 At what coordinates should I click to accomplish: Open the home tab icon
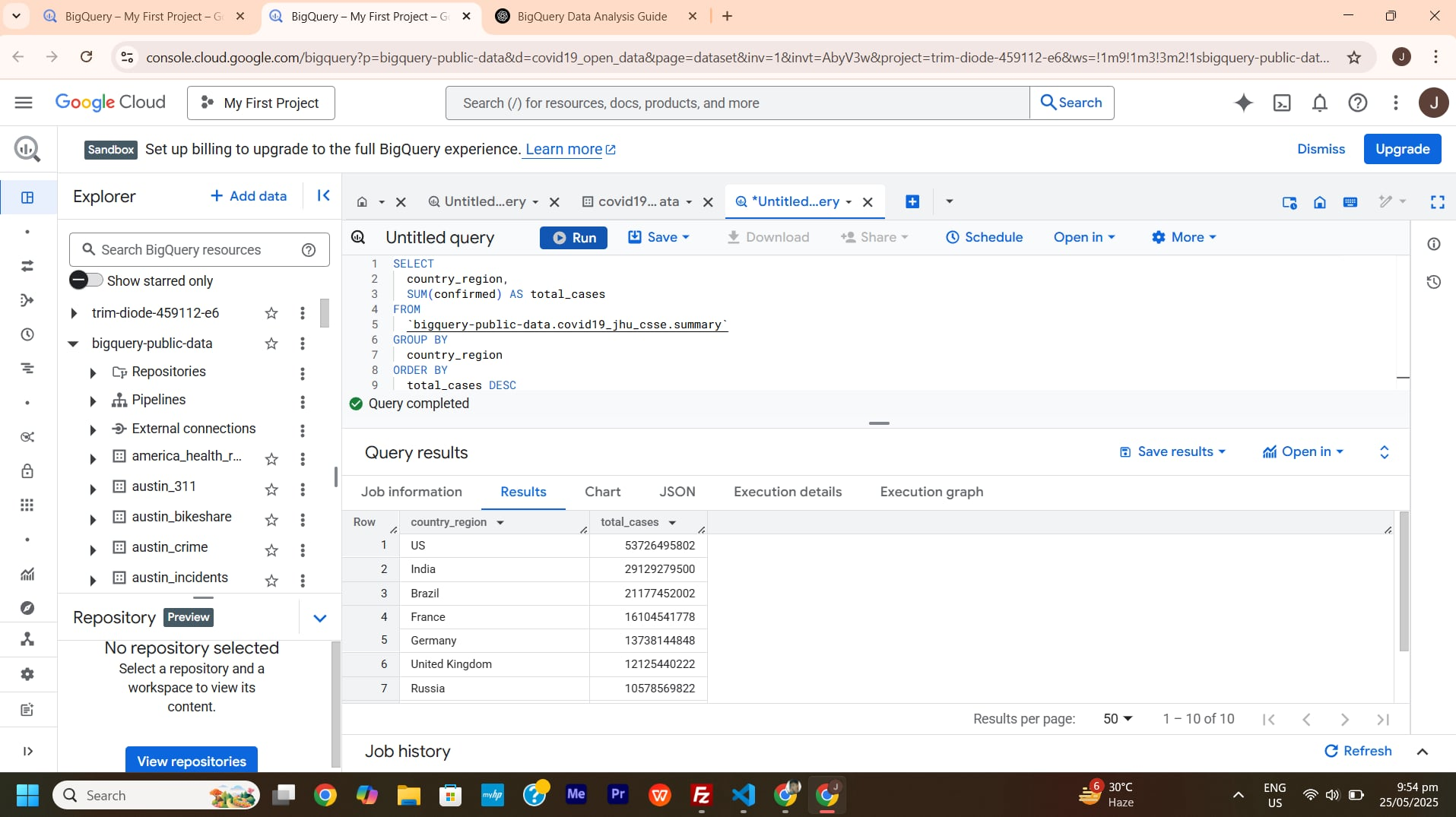point(362,202)
